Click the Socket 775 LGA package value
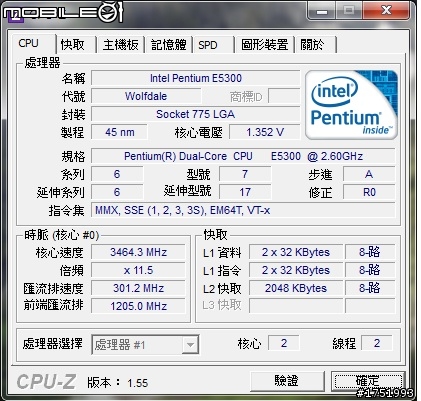Viewport: 421px width, 401px height. (x=196, y=114)
